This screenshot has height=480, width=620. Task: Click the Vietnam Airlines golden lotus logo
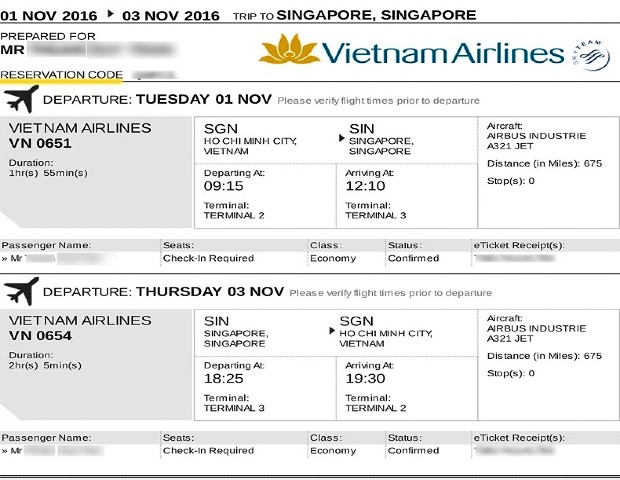coord(289,51)
